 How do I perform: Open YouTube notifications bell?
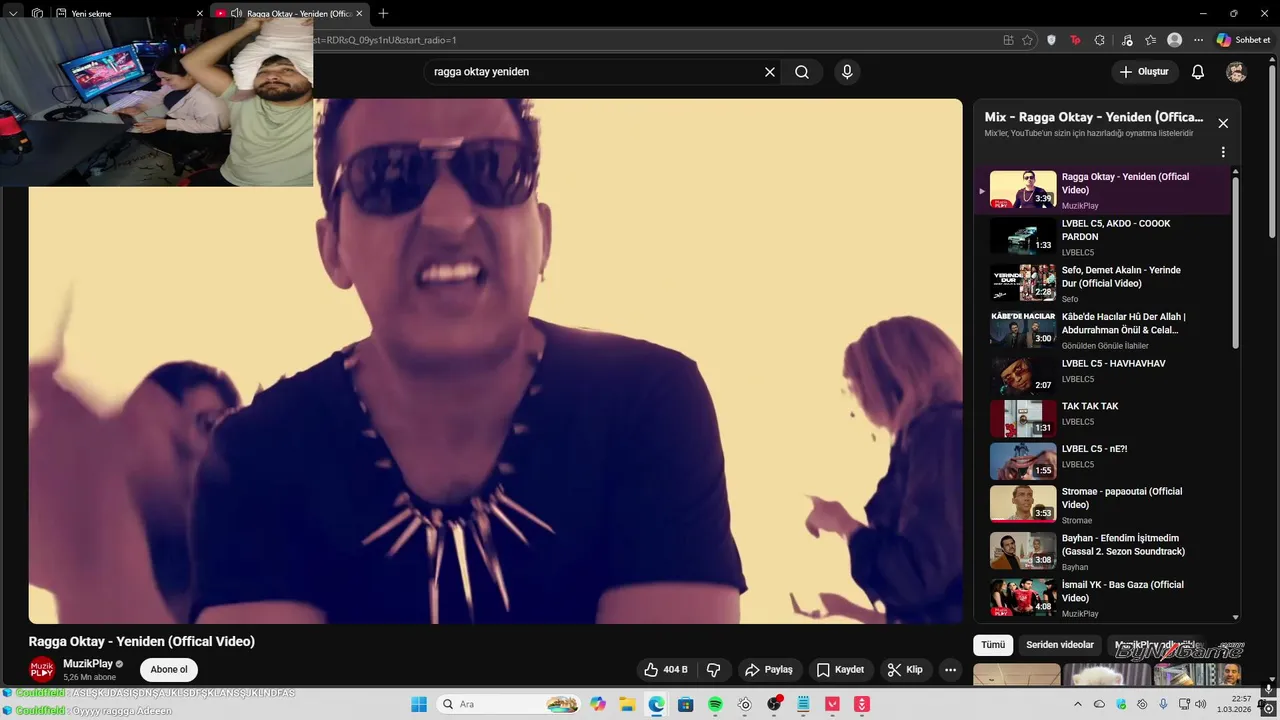(1198, 72)
